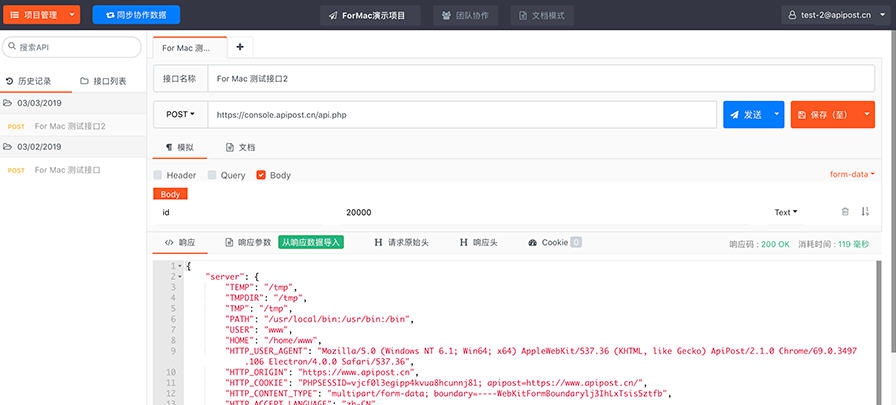Switch to 响应参数 tab
Viewport: 896px width, 405px height.
(x=249, y=243)
